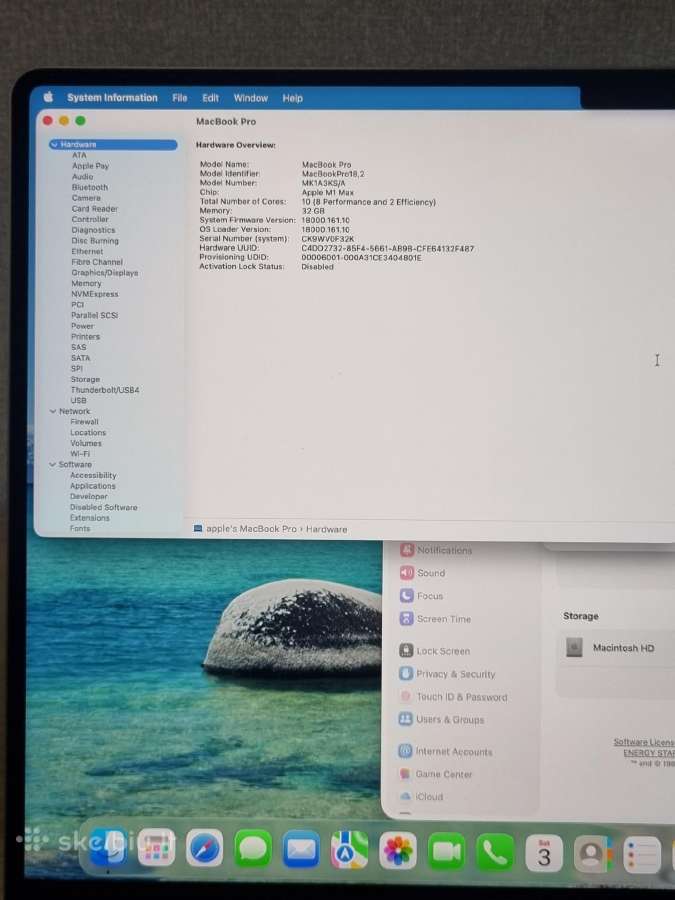Image resolution: width=675 pixels, height=900 pixels.
Task: Launch FaceTime from the Dock
Action: coord(447,851)
